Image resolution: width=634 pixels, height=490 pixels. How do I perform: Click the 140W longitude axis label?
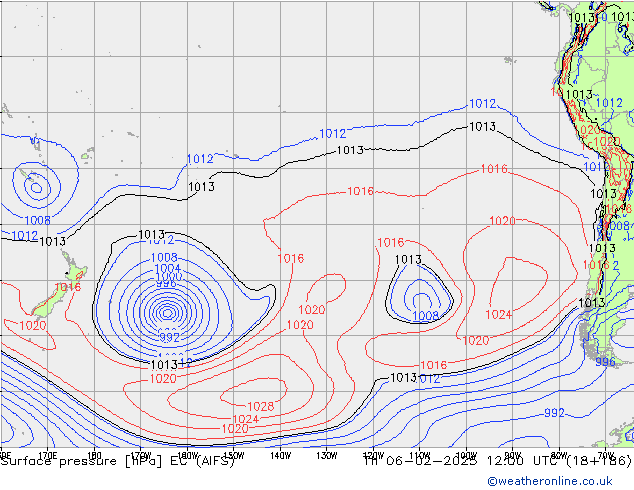(280, 456)
